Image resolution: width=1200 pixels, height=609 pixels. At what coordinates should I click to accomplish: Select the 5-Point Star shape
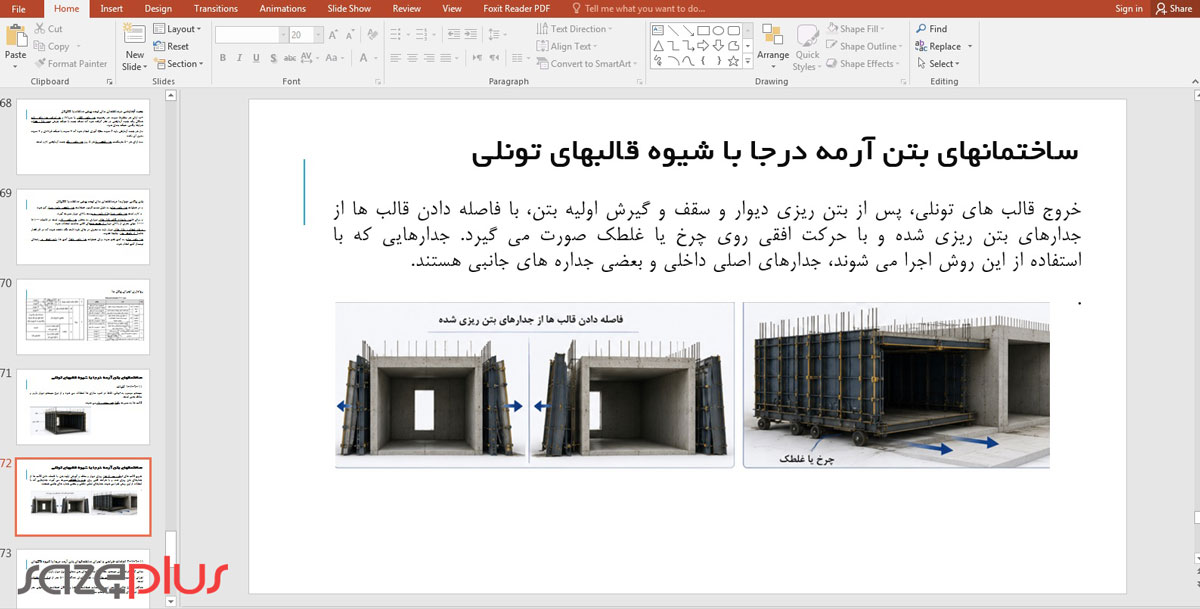(734, 61)
